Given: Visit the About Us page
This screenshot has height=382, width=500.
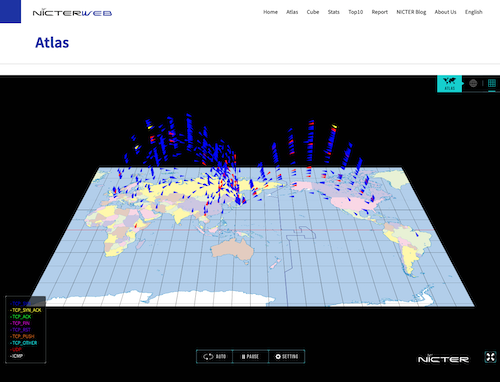Looking at the screenshot, I should tap(445, 12).
